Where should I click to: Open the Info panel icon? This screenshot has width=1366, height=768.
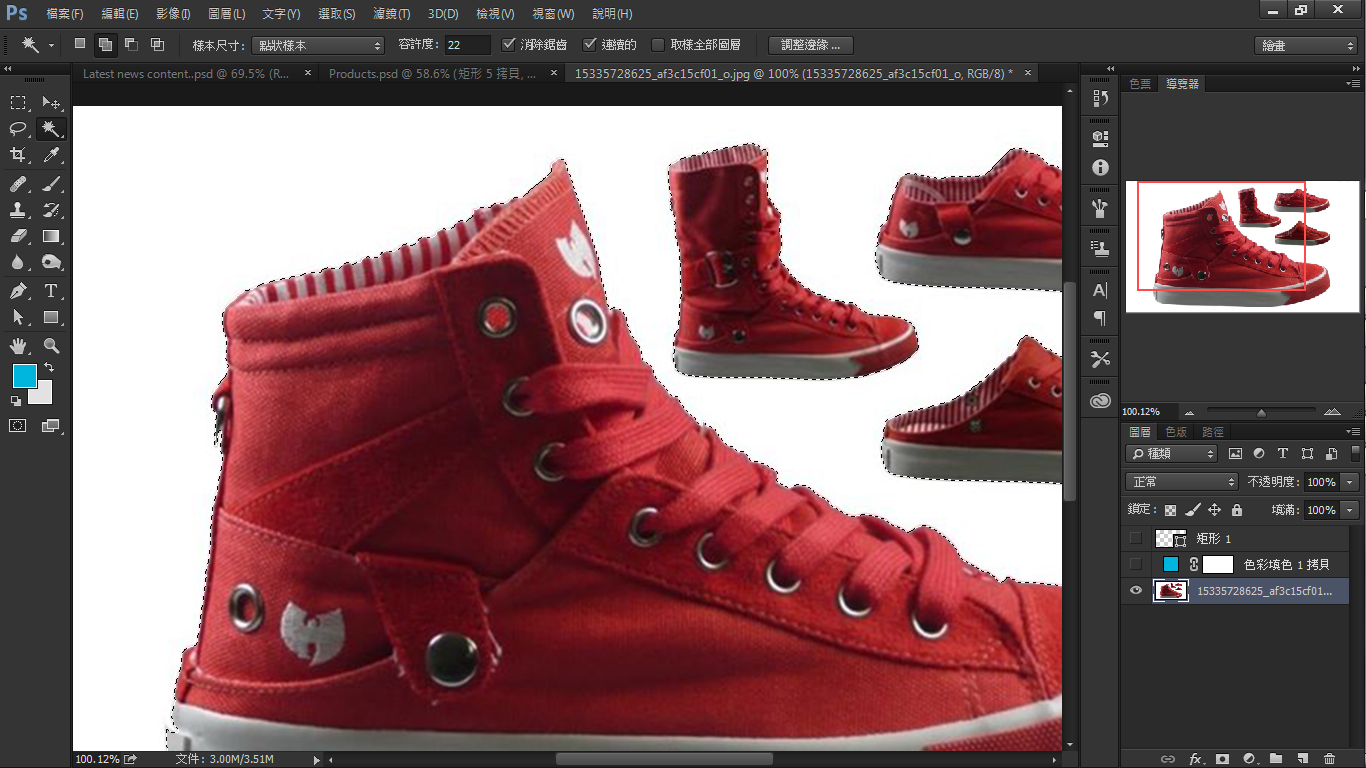tap(1100, 168)
